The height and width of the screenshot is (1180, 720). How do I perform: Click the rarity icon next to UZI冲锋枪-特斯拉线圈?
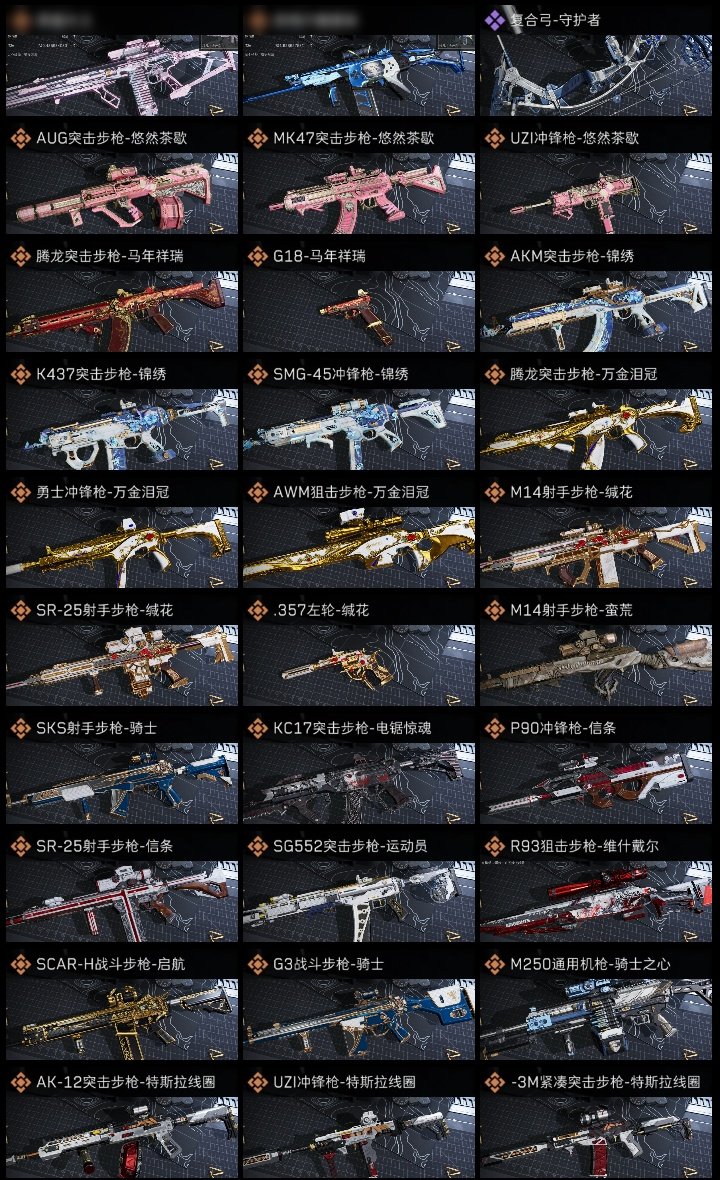[x=257, y=1082]
